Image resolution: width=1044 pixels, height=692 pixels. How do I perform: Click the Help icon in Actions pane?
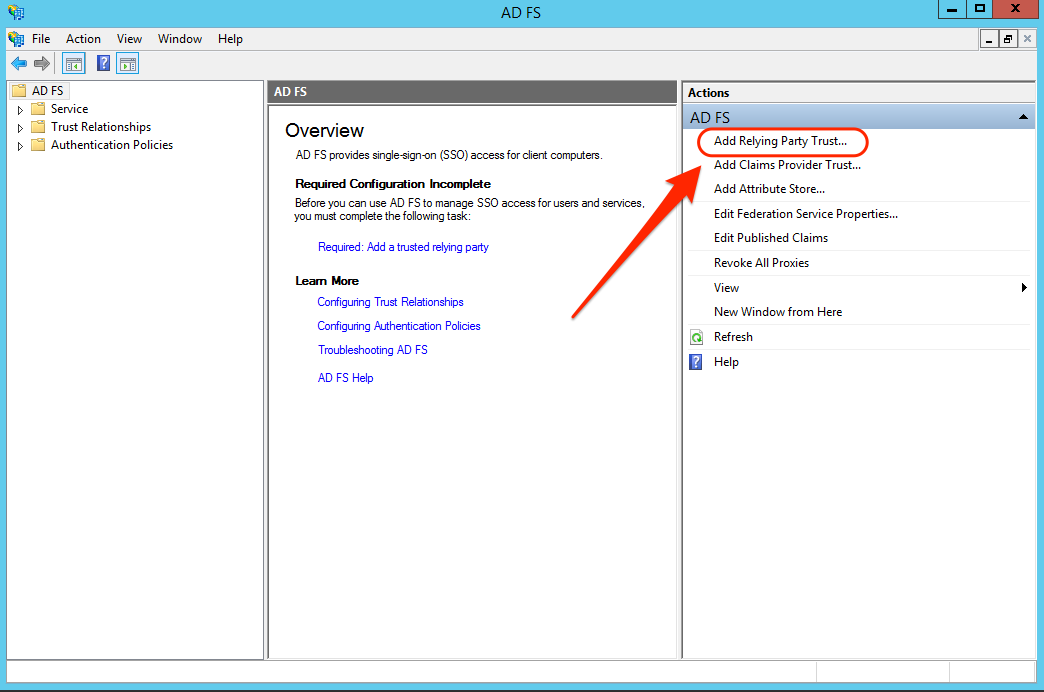[x=696, y=362]
